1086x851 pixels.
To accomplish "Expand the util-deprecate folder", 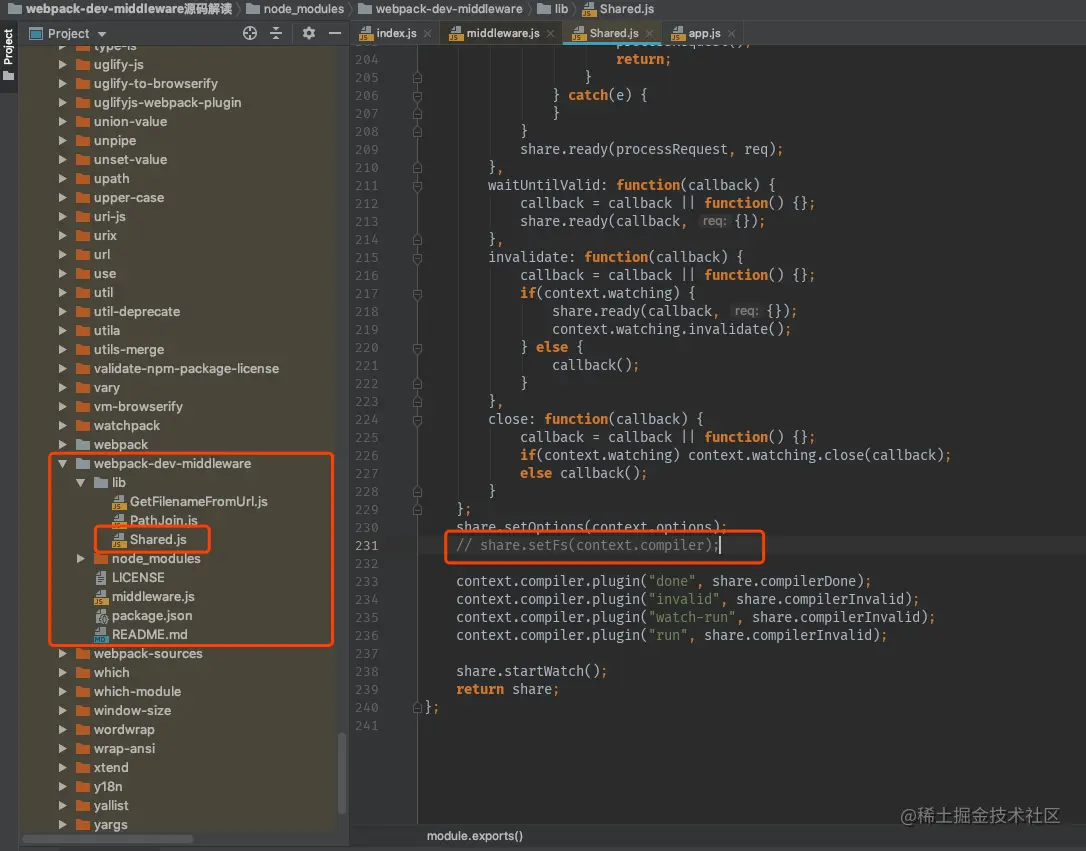I will point(62,312).
